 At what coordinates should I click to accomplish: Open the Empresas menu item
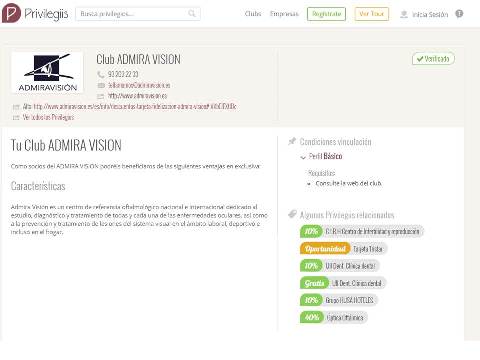click(284, 14)
